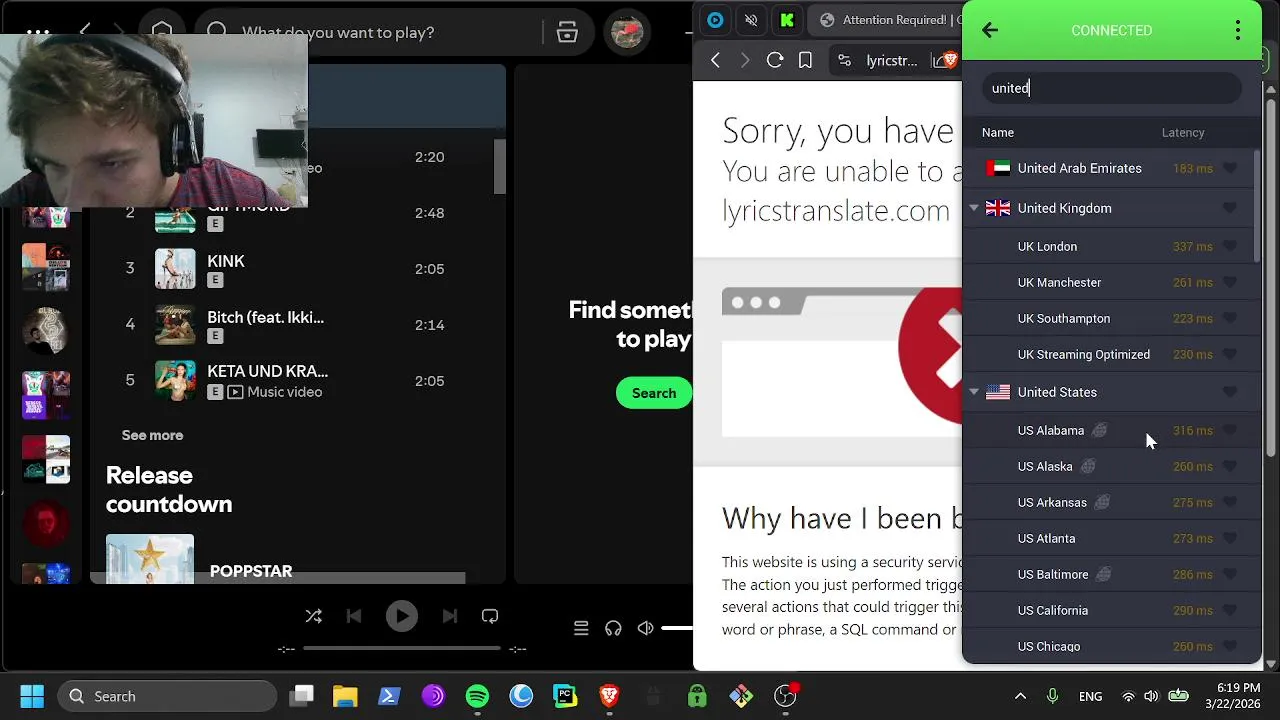Favorite United Arab Emirates with its heart
Image resolution: width=1280 pixels, height=720 pixels.
(1230, 168)
